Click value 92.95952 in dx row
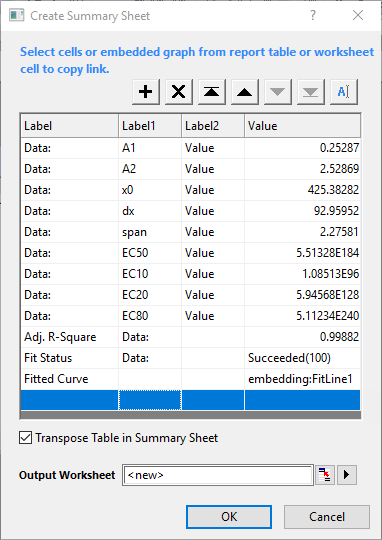The image size is (382, 540). pyautogui.click(x=302, y=211)
